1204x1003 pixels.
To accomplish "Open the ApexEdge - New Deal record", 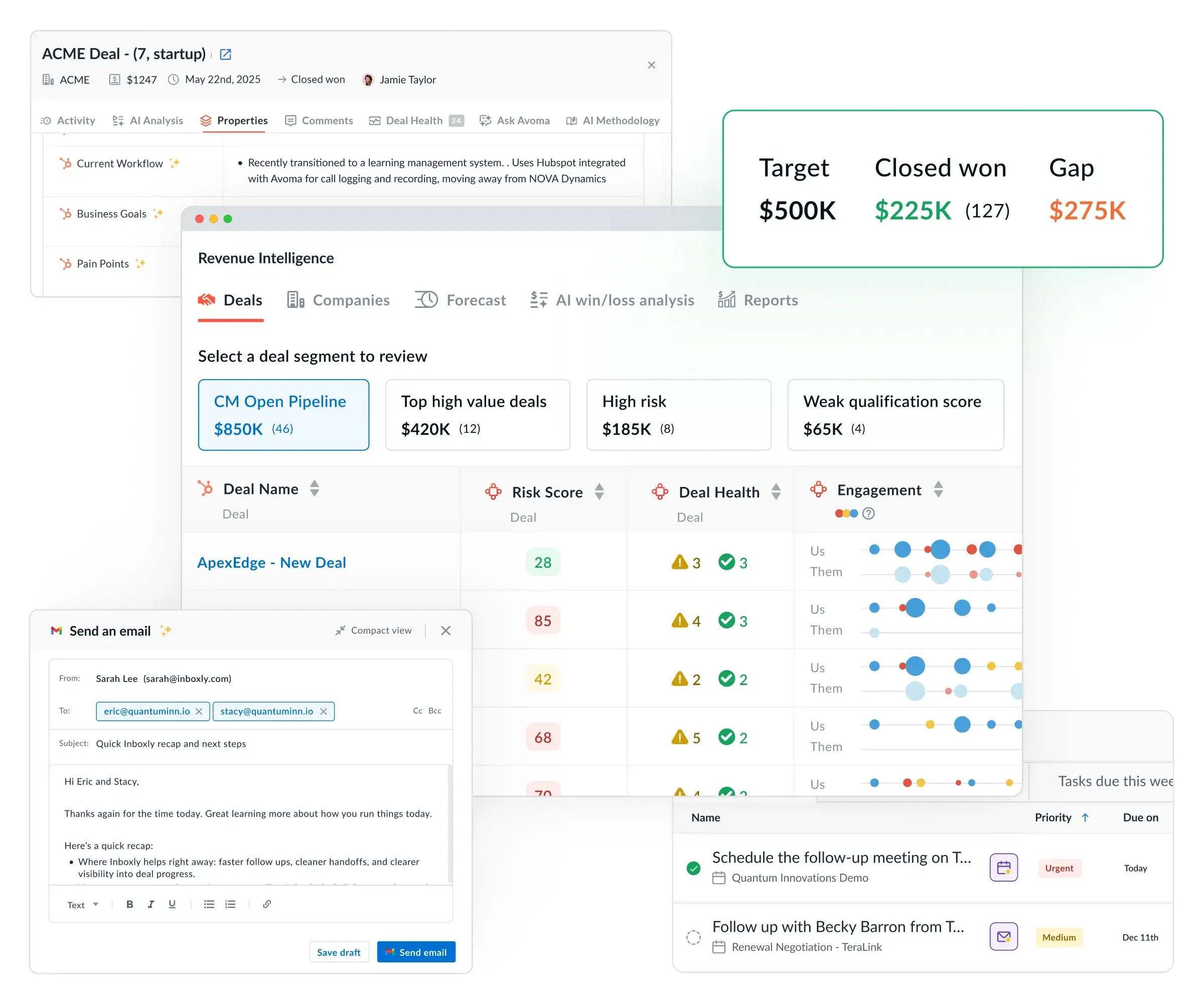I will 271,562.
